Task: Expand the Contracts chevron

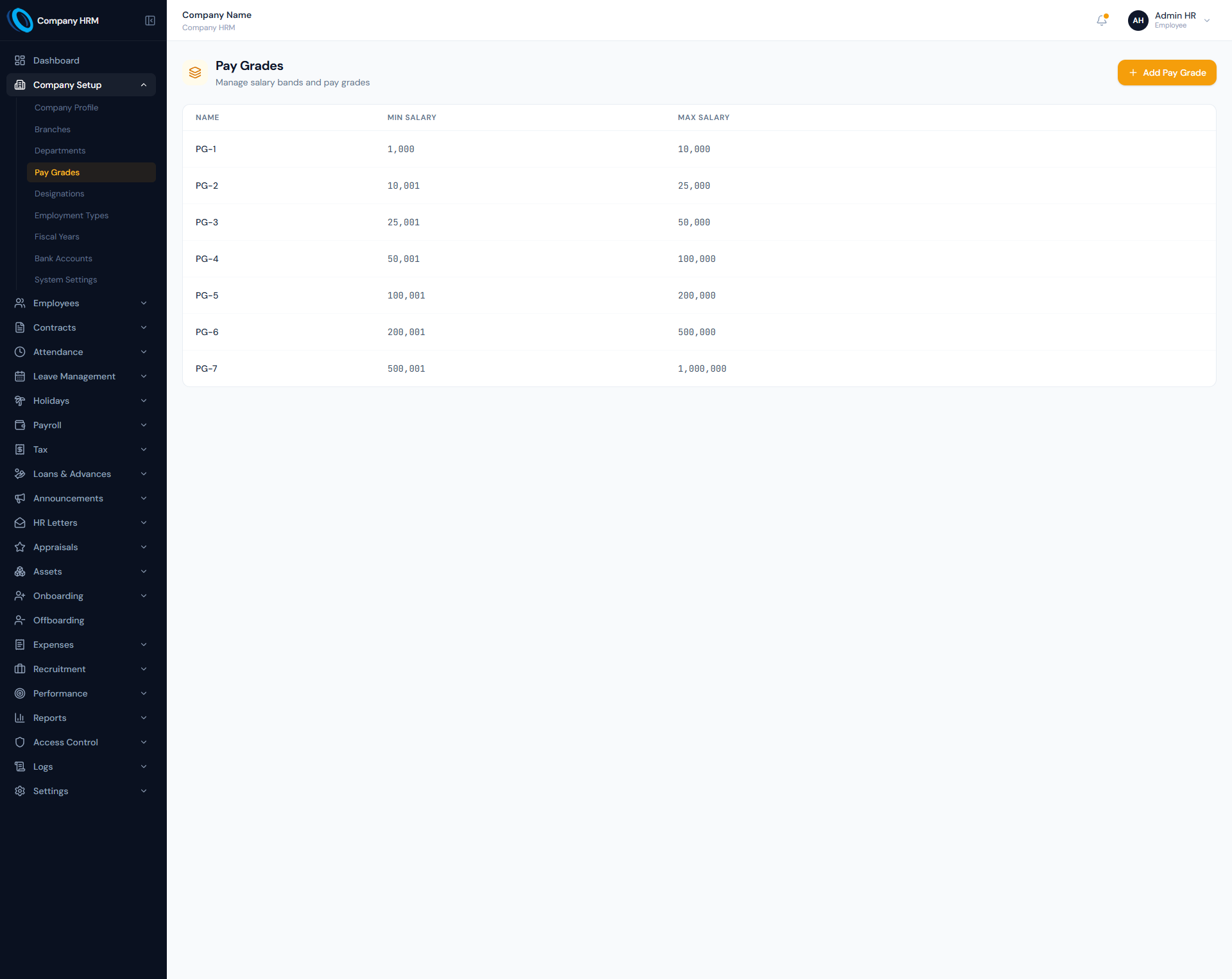Action: coord(144,327)
